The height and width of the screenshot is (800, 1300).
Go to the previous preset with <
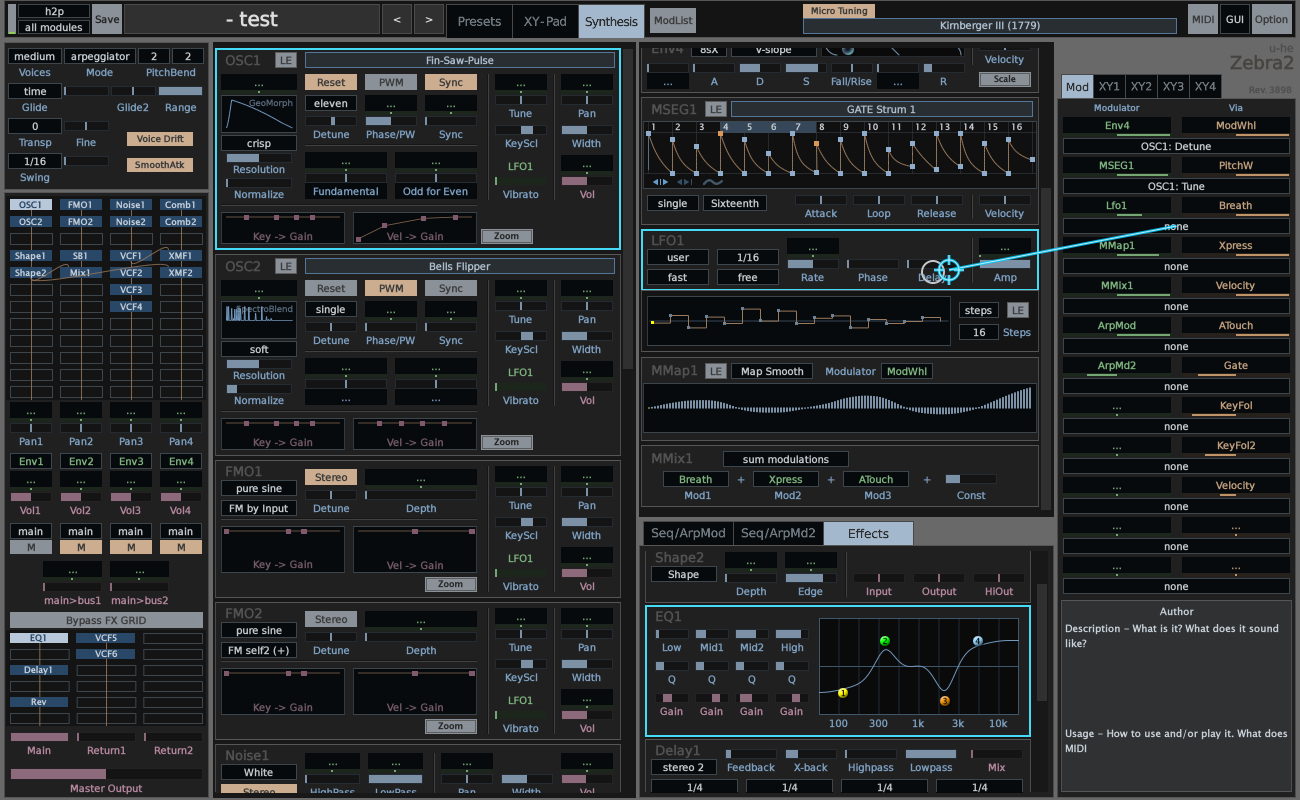click(x=397, y=19)
